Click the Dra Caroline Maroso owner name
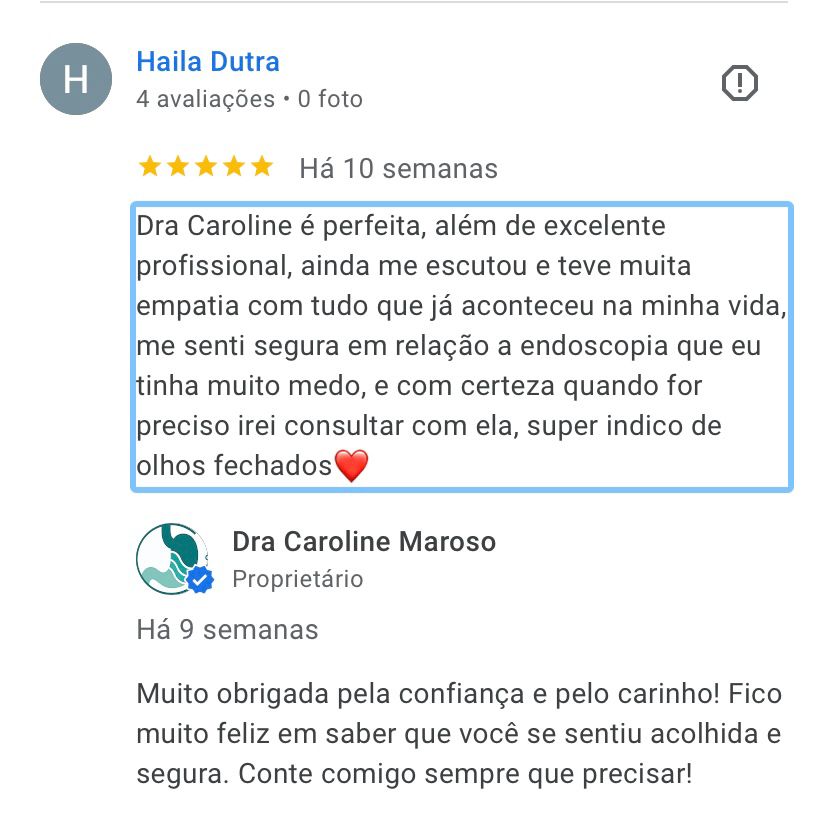 tap(364, 542)
